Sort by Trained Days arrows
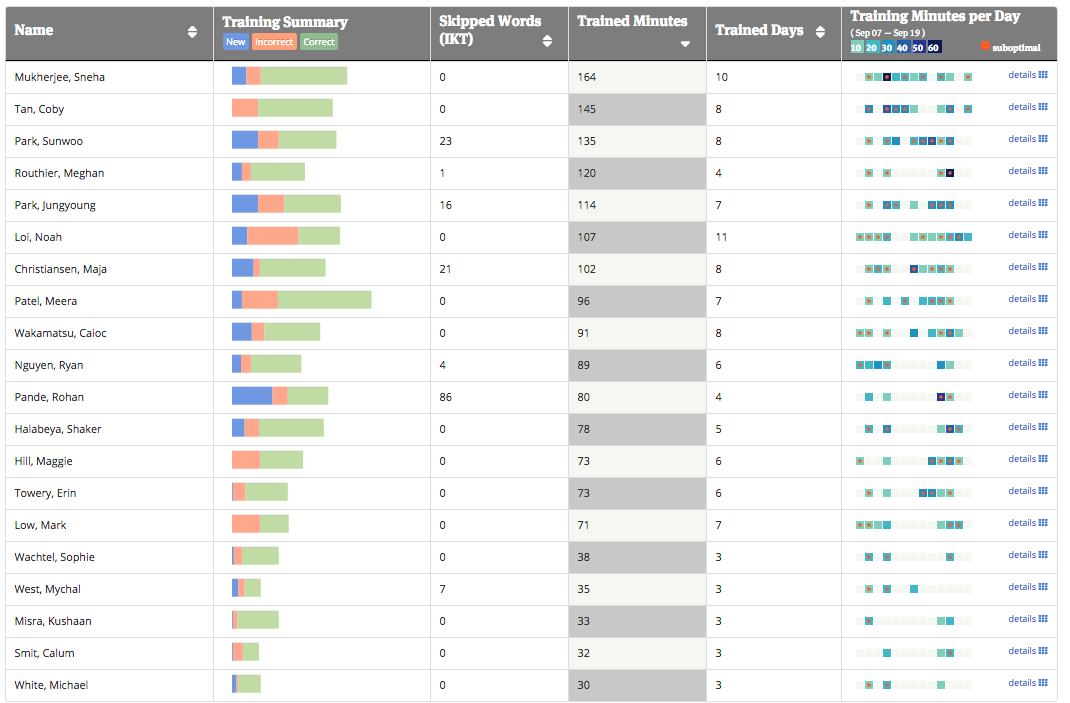Viewport: 1070px width, 703px height. (x=823, y=31)
